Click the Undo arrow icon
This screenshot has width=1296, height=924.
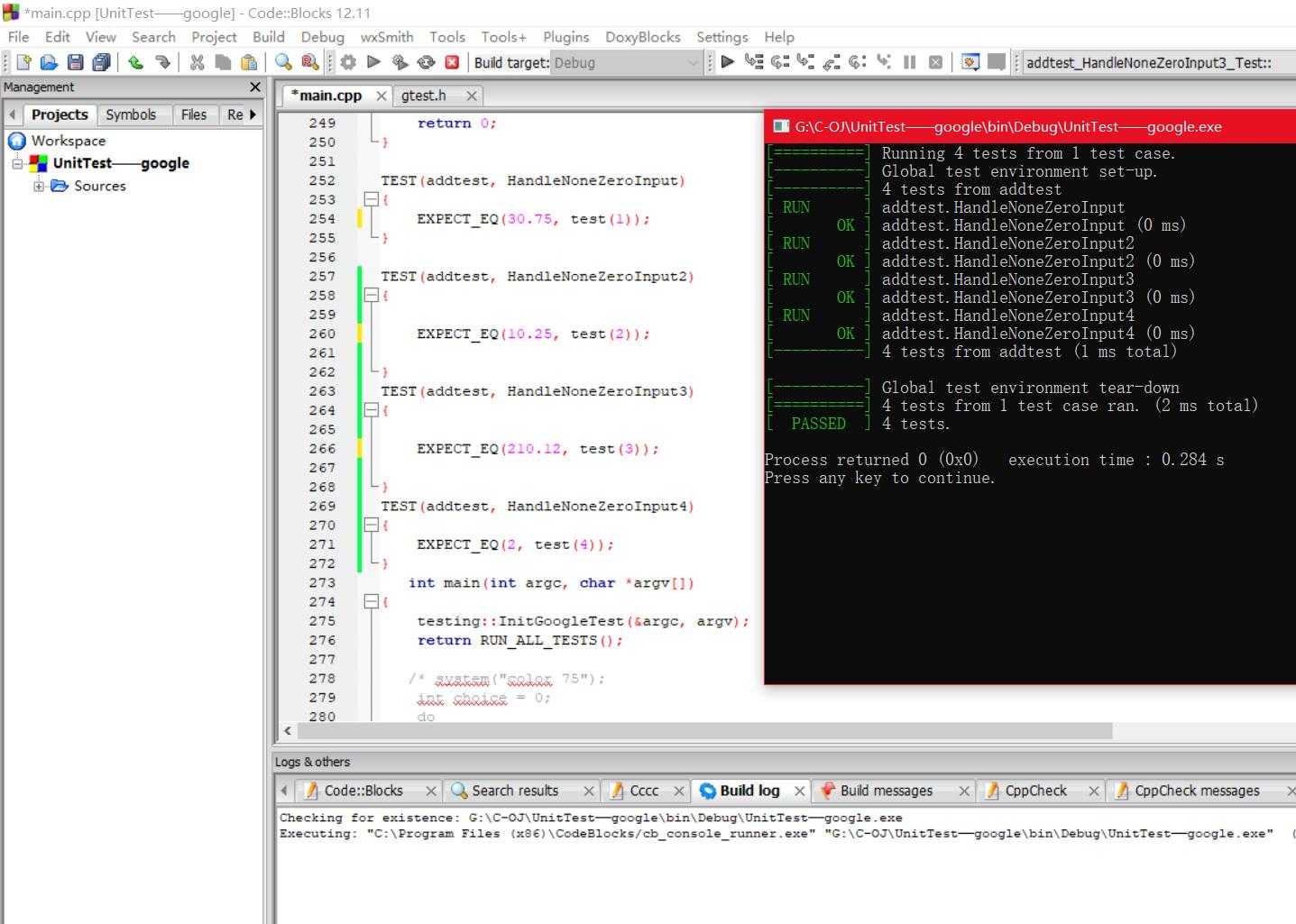(x=135, y=62)
